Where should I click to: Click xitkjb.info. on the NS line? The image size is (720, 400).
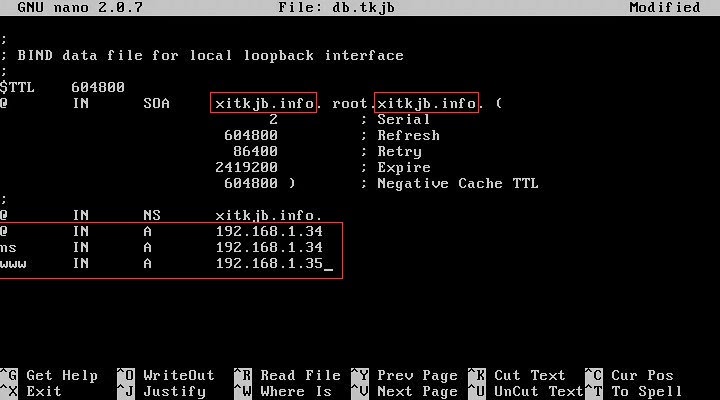[269, 215]
